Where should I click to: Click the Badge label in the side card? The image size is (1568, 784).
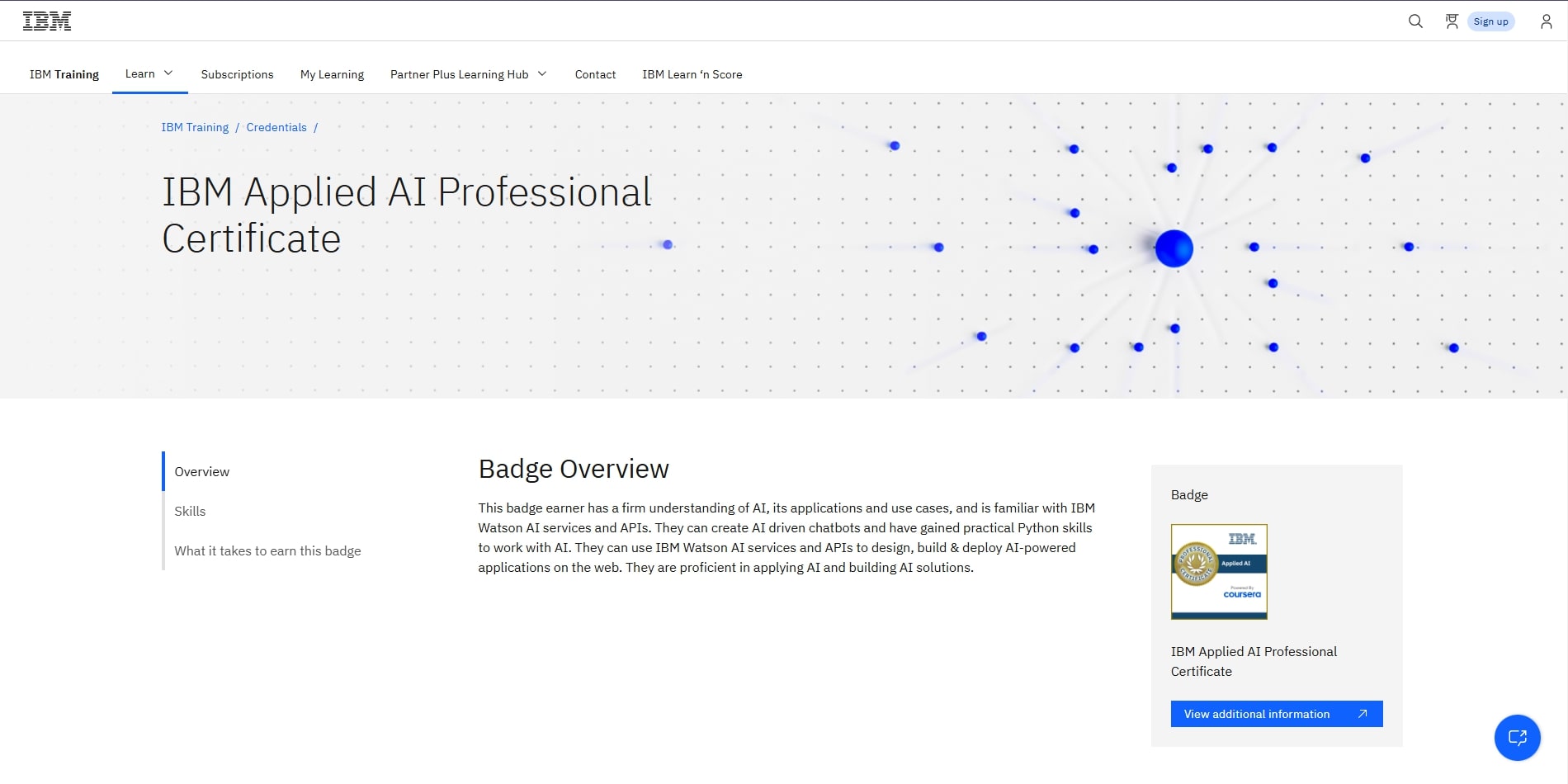[x=1189, y=494]
